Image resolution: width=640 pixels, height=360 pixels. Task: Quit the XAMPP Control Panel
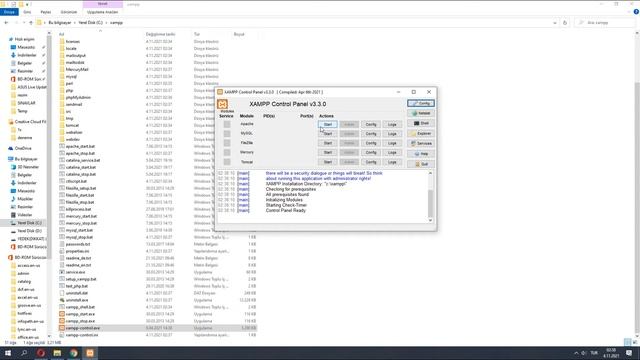point(421,164)
